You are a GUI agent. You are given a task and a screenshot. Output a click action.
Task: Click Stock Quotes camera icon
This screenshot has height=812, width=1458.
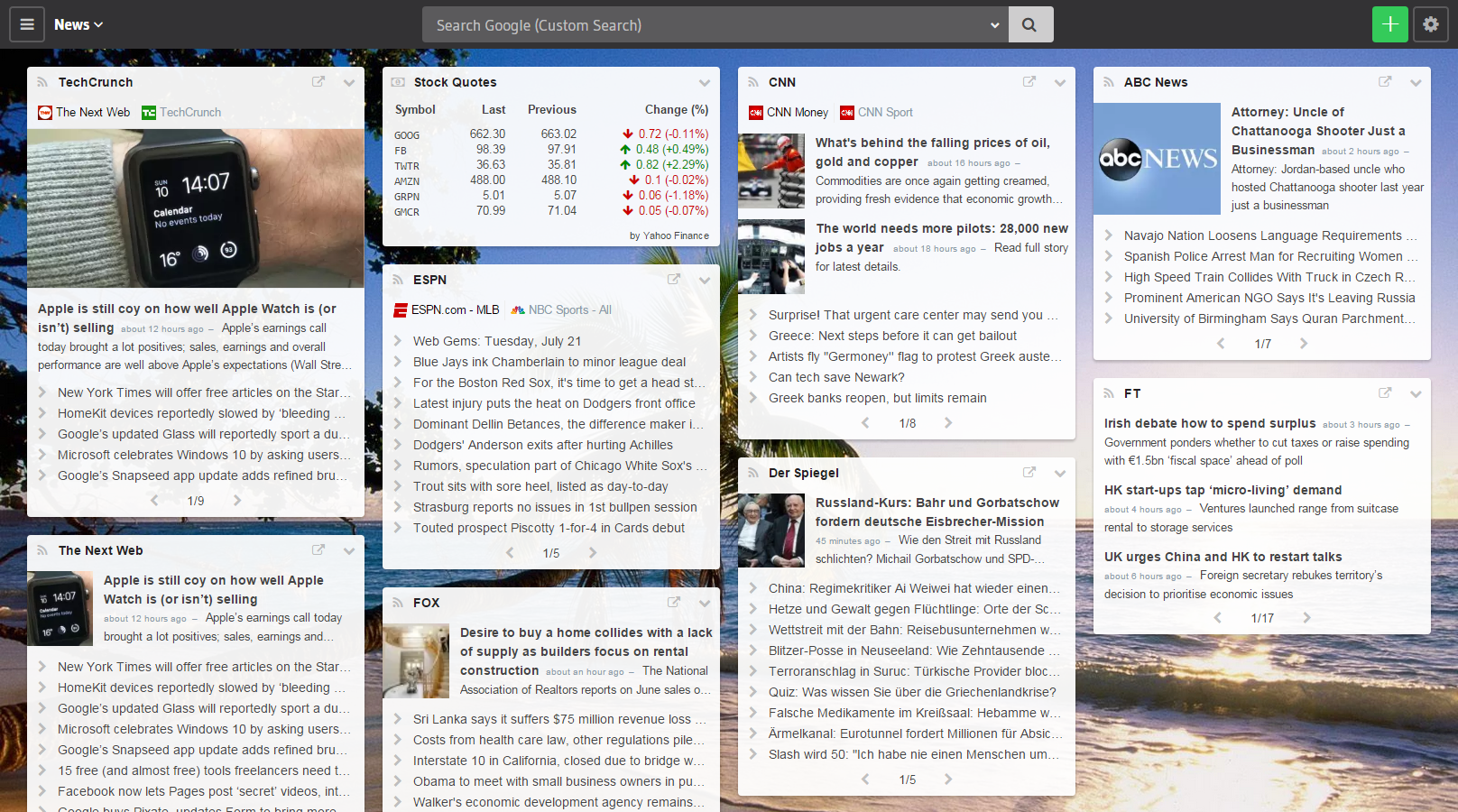tap(398, 82)
